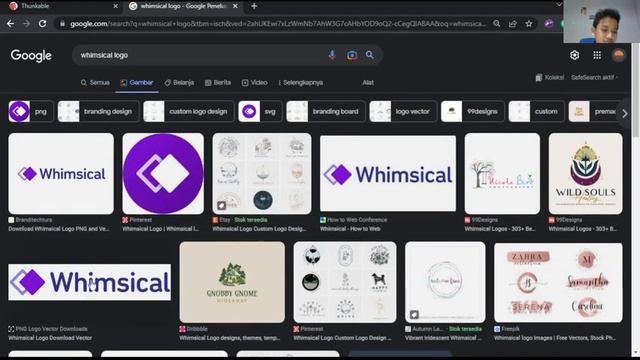Image resolution: width=640 pixels, height=360 pixels.
Task: Open the purple browser extension icon
Action: click(x=549, y=24)
